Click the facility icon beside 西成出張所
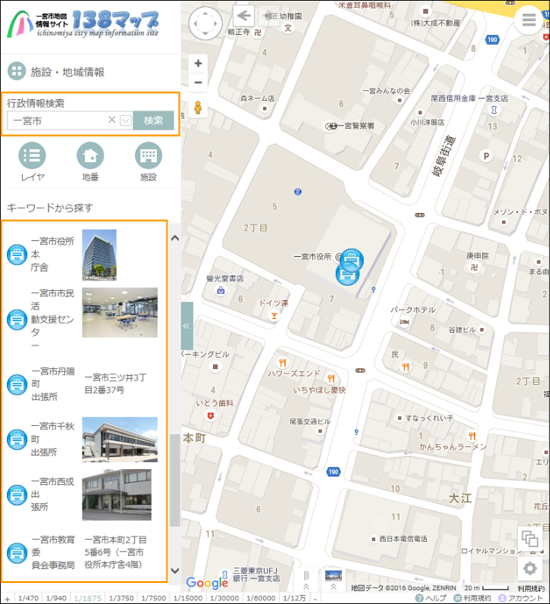 pyautogui.click(x=17, y=495)
